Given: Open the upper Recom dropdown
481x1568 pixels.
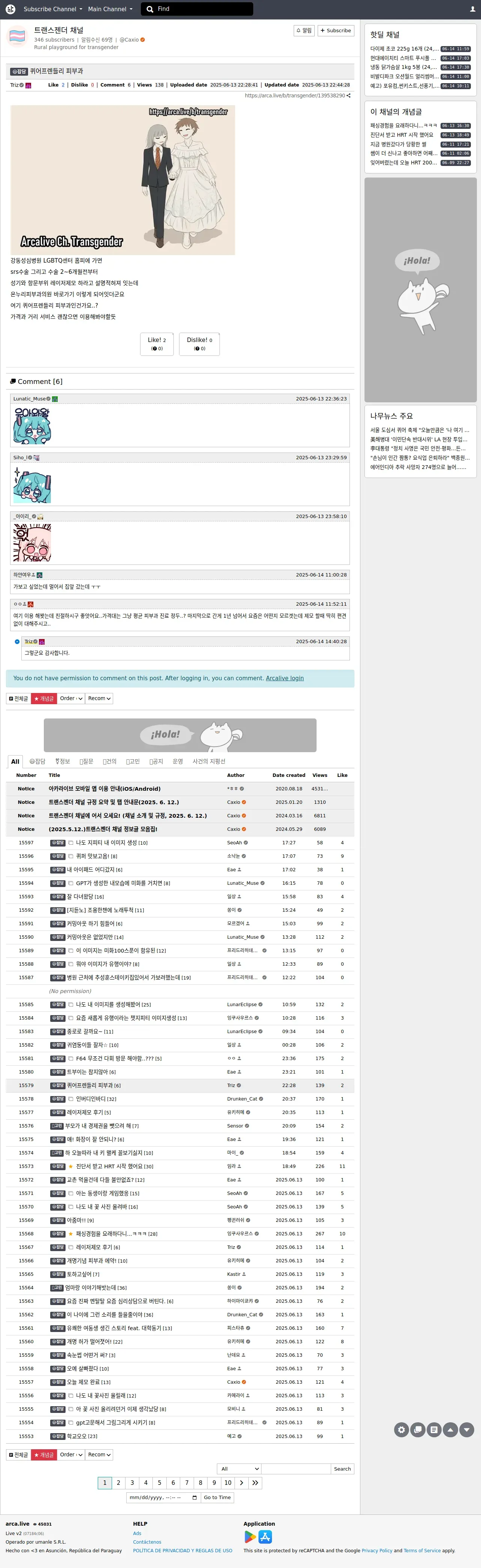Looking at the screenshot, I should (99, 699).
